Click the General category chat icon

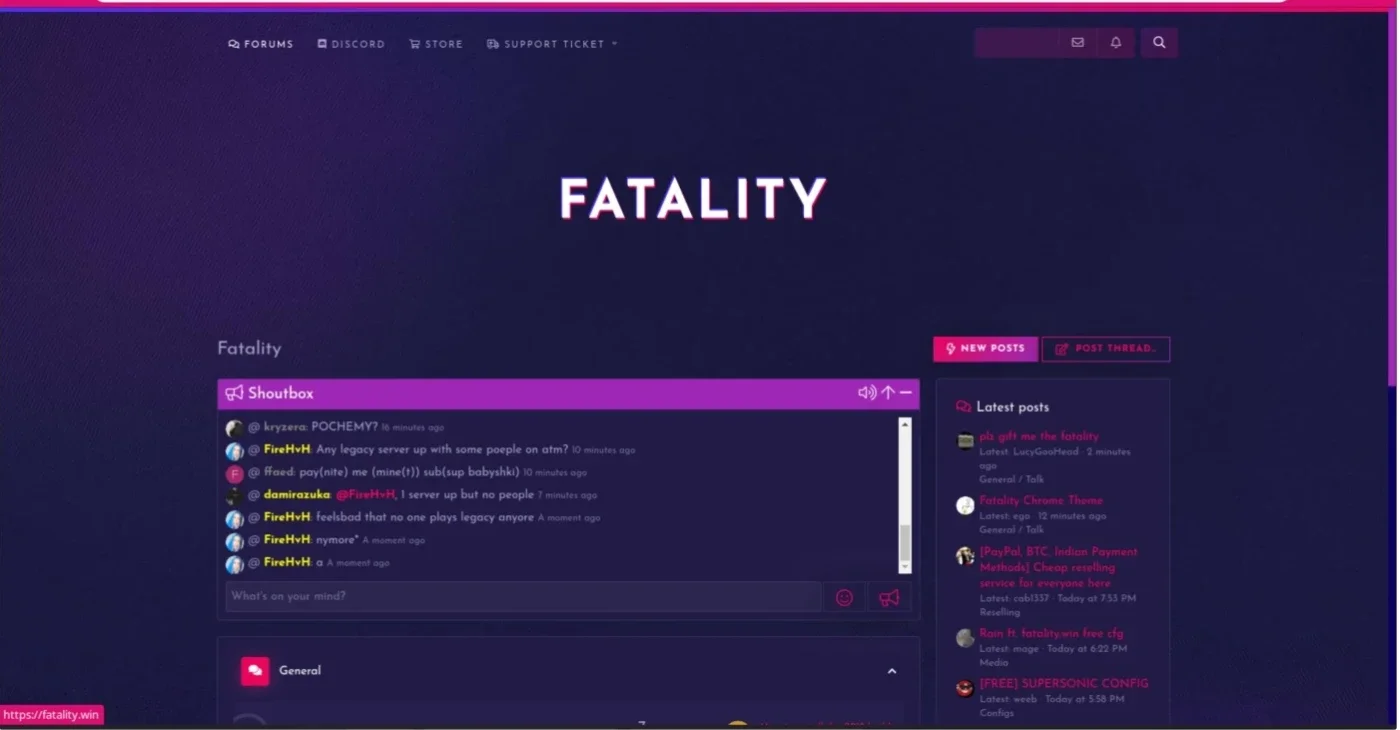255,671
